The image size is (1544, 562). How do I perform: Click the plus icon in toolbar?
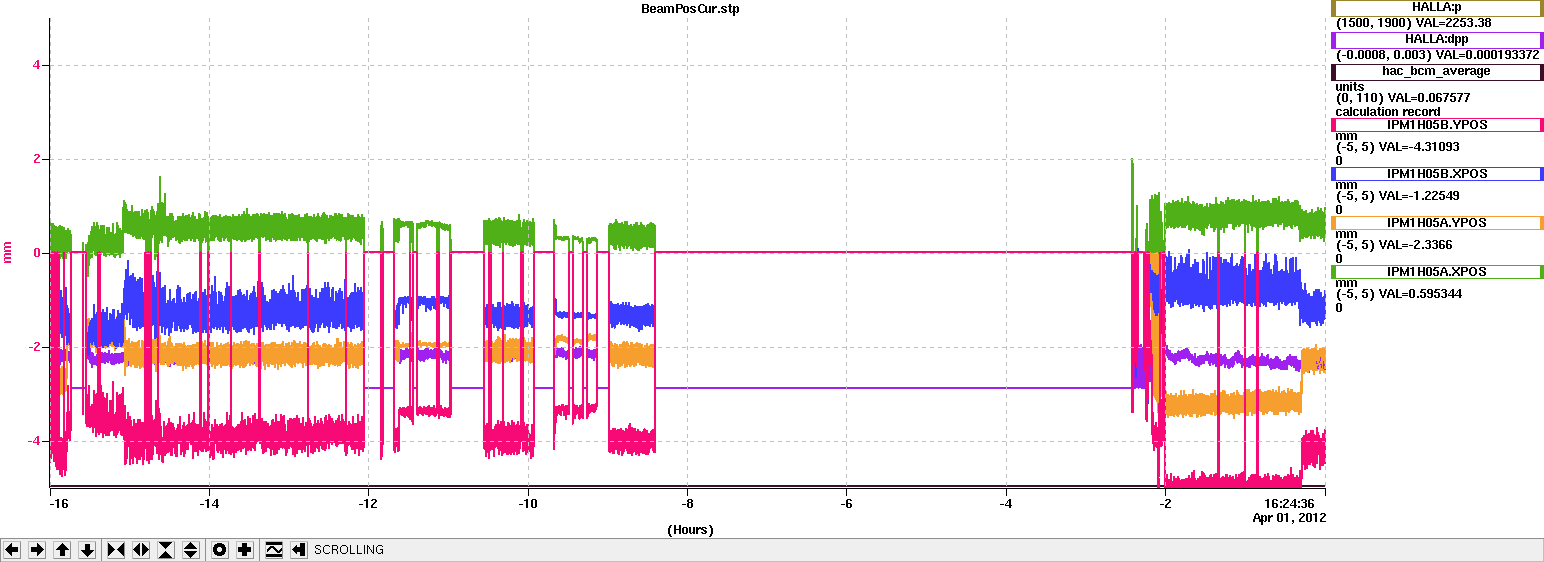245,550
